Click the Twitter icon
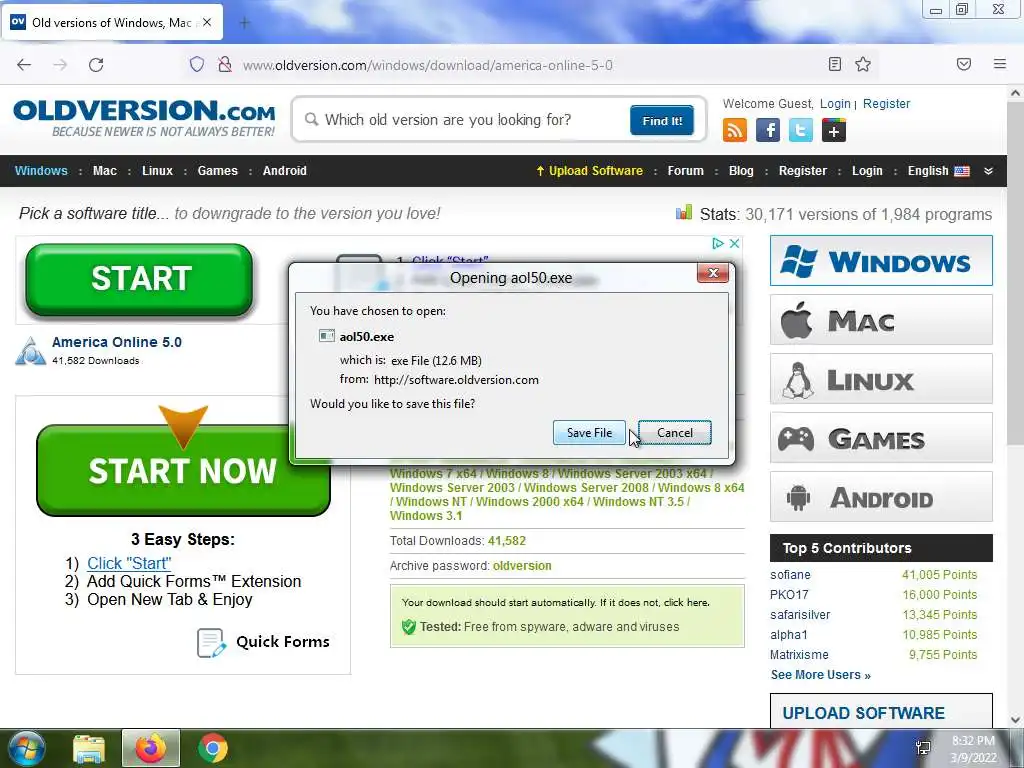The image size is (1024, 768). (801, 130)
